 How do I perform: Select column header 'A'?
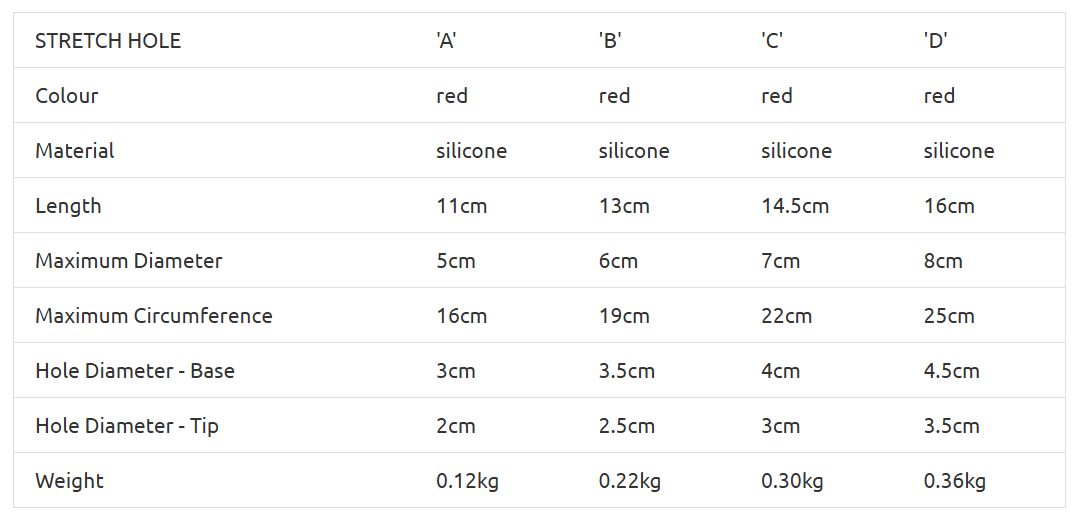(x=447, y=41)
